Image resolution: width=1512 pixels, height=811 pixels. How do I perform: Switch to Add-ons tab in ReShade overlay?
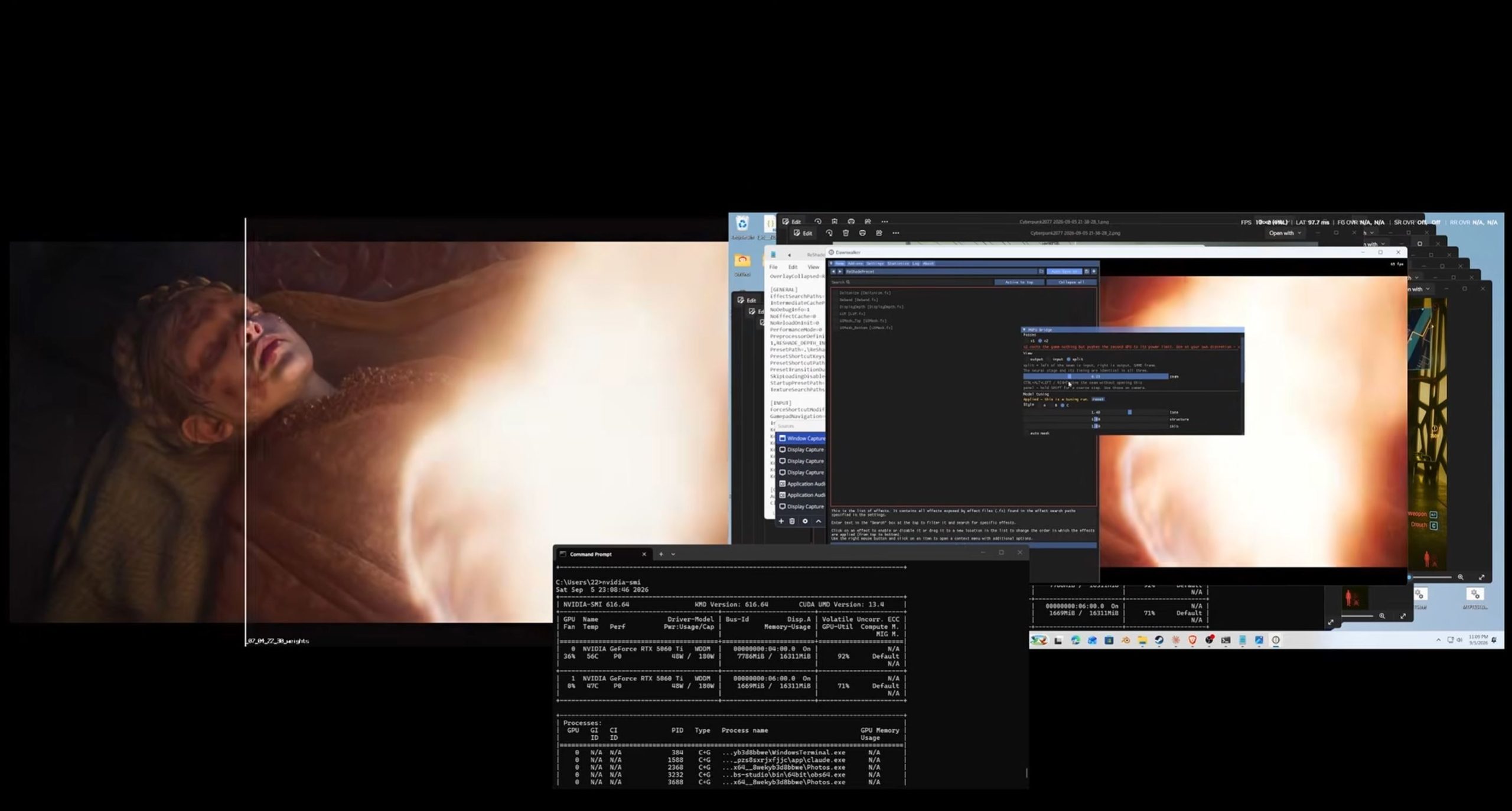(855, 263)
